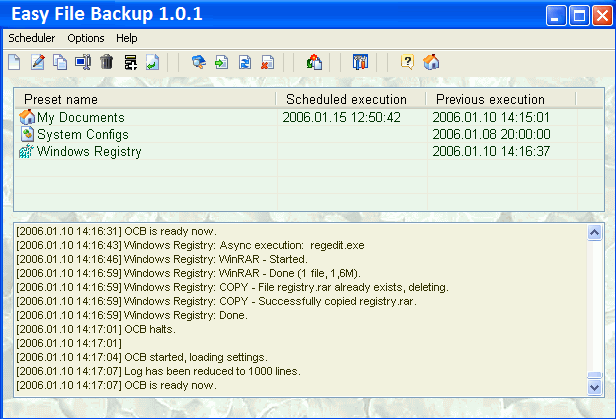Screen dimensions: 616x419
Task: Click the house icon beside My Documents
Action: click(27, 117)
